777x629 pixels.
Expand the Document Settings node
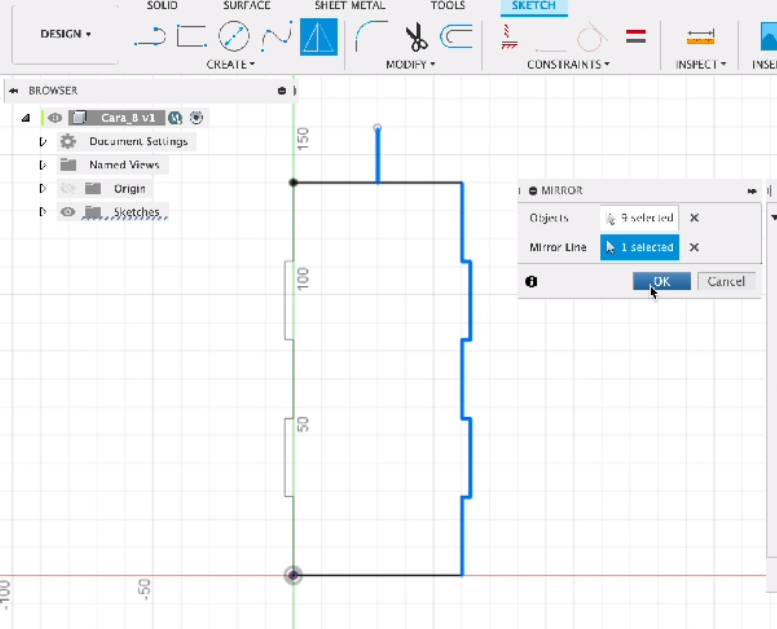coord(43,142)
